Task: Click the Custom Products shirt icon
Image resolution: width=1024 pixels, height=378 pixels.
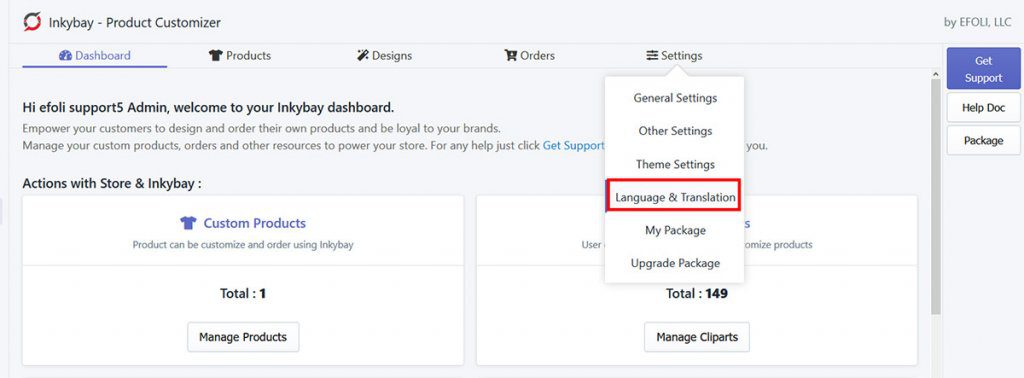Action: (x=188, y=223)
